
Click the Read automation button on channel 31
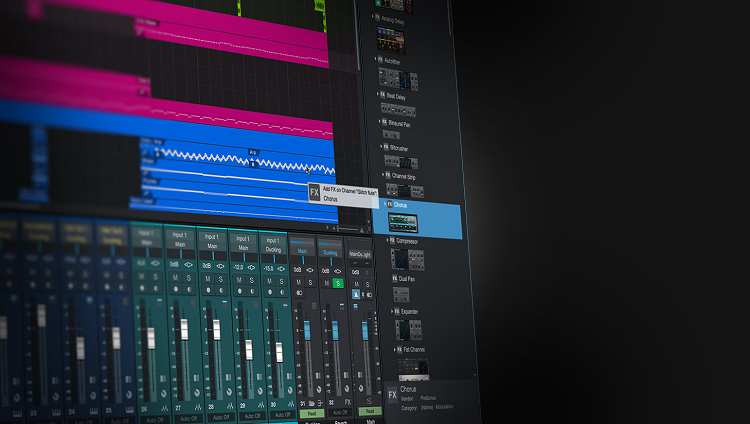coord(312,413)
